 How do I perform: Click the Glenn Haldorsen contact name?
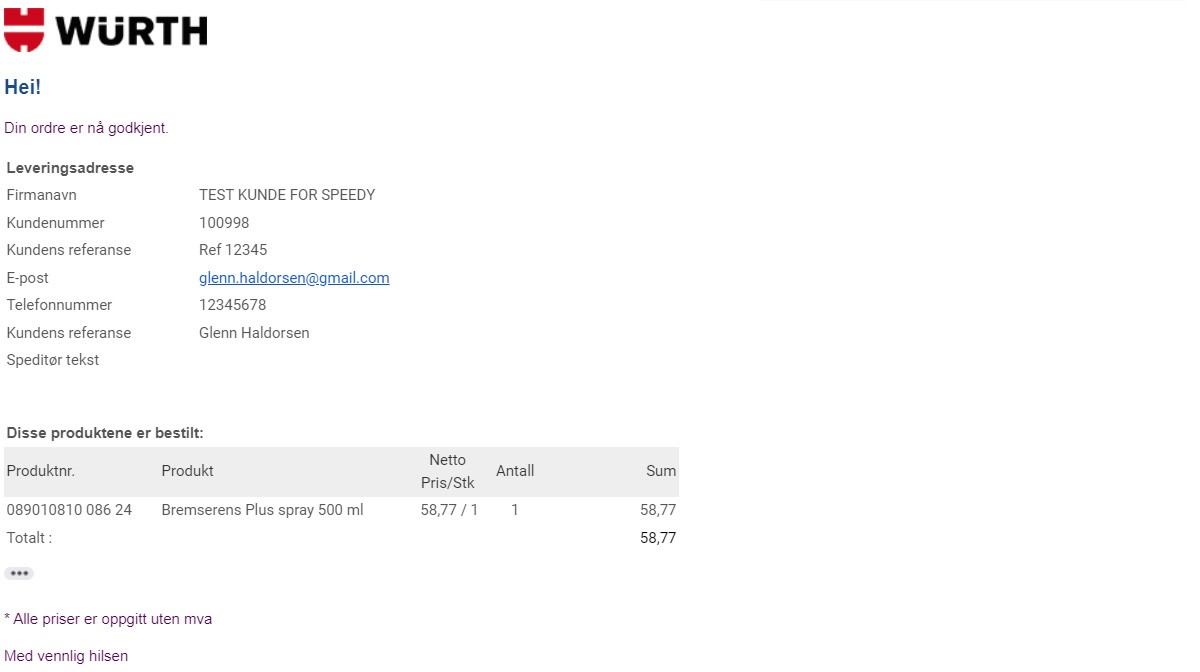254,333
